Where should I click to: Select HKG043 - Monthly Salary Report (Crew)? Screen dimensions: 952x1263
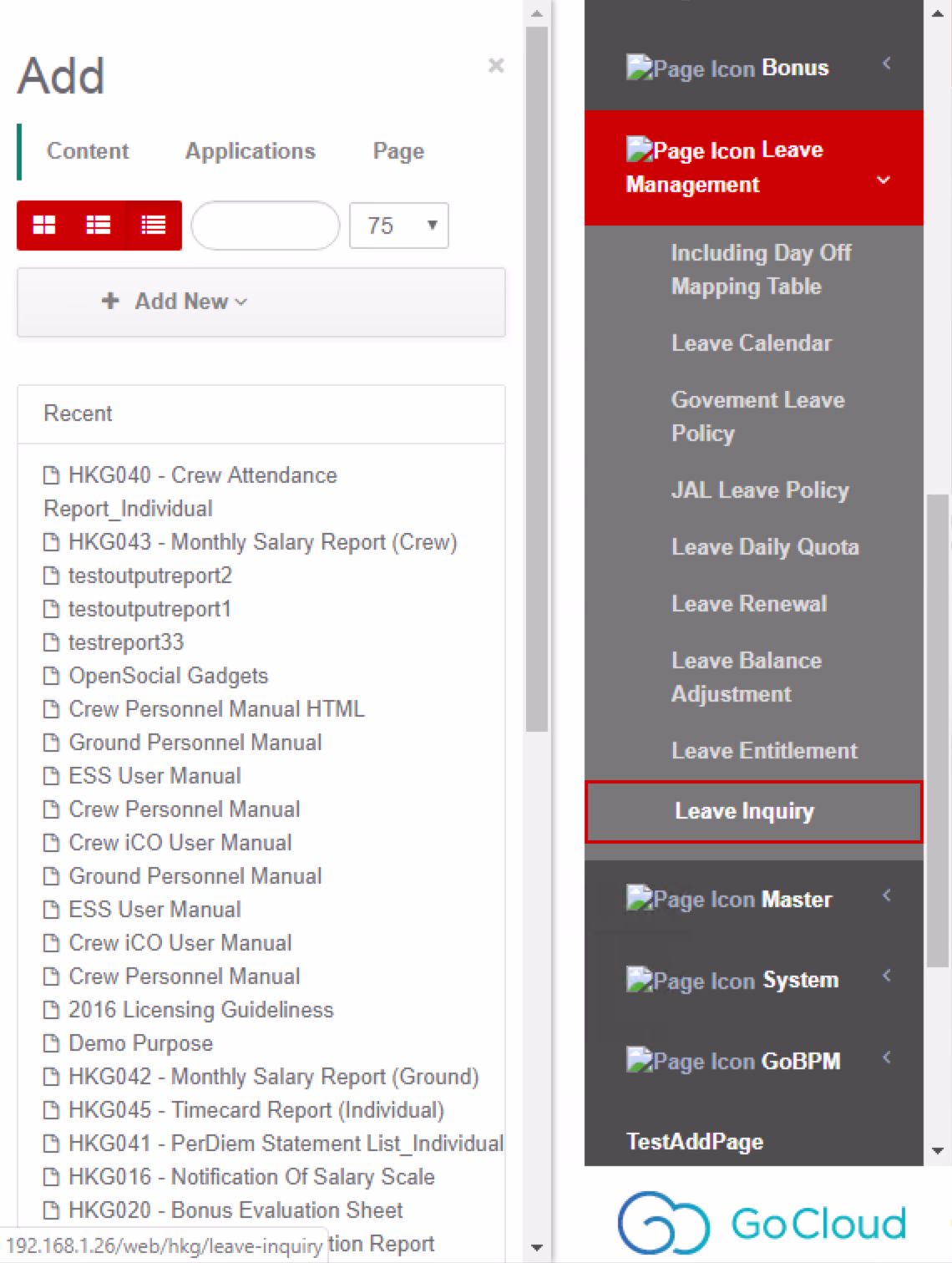pyautogui.click(x=262, y=542)
